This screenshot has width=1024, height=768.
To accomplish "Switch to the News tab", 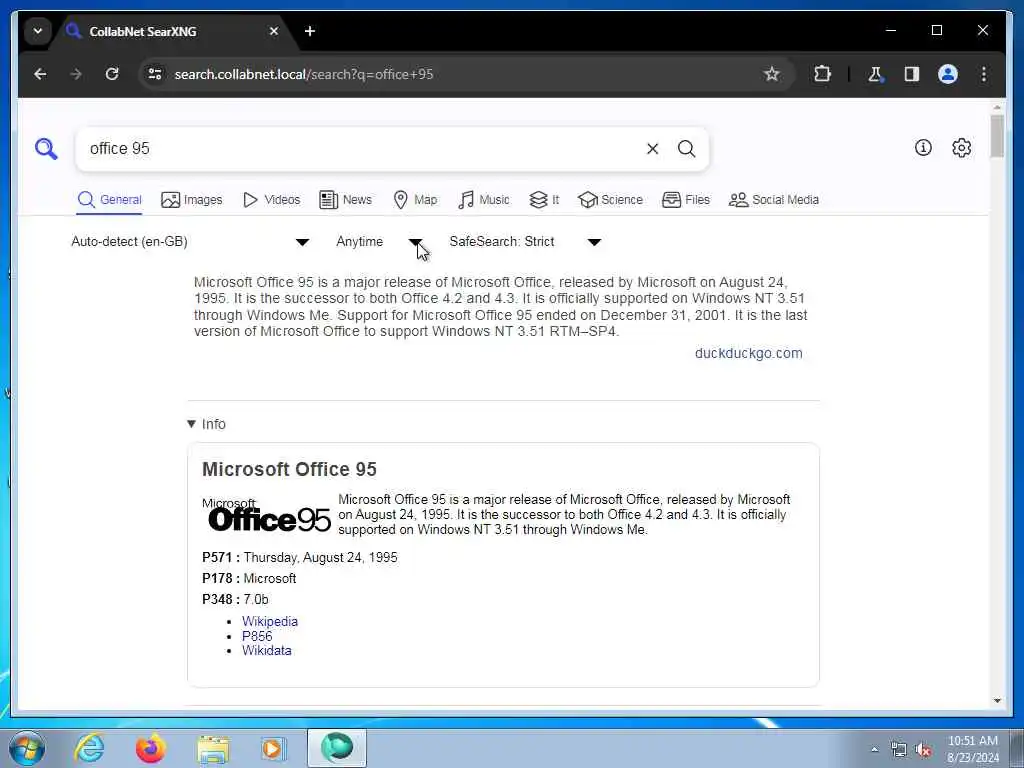I will 345,200.
